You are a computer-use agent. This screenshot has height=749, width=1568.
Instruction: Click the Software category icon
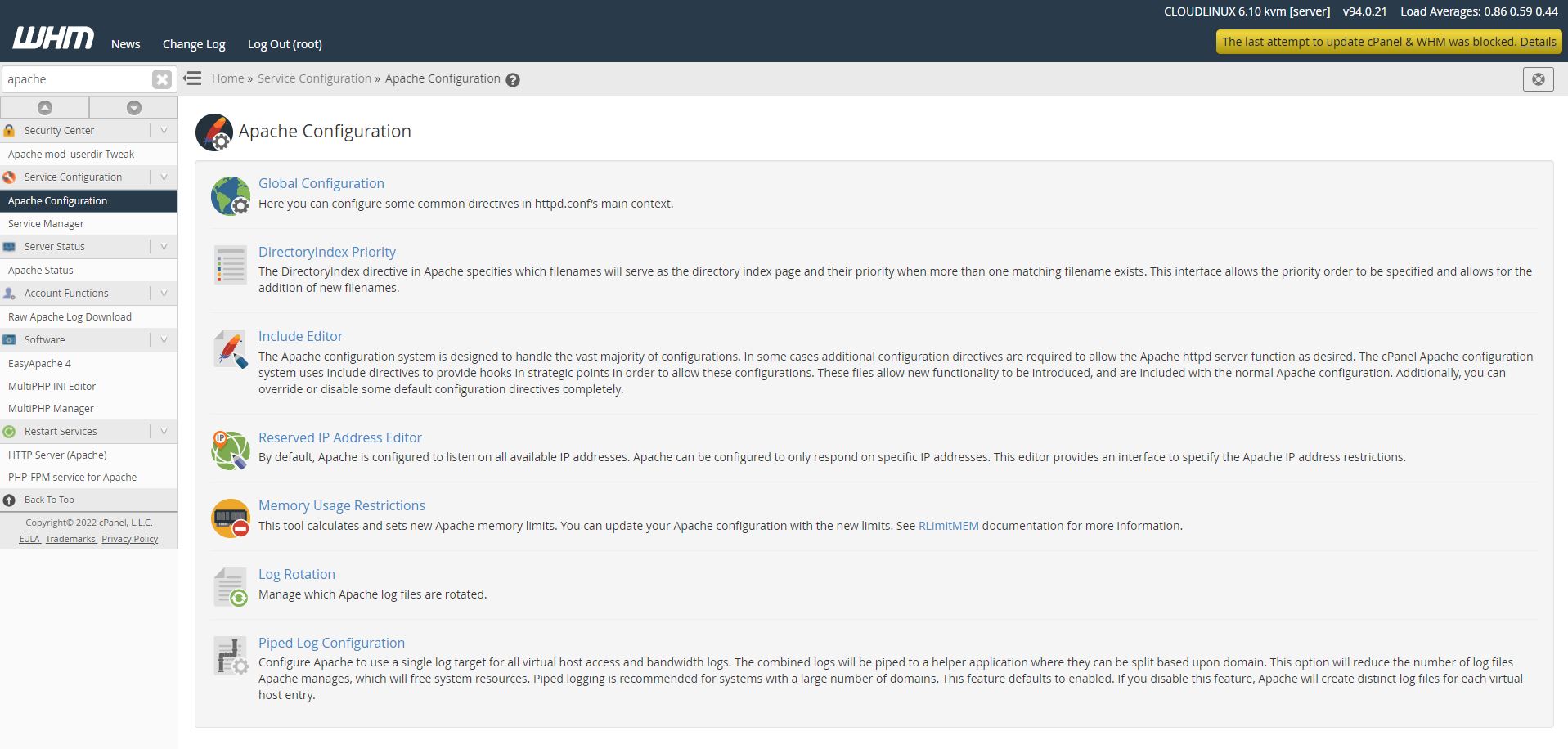pos(9,340)
